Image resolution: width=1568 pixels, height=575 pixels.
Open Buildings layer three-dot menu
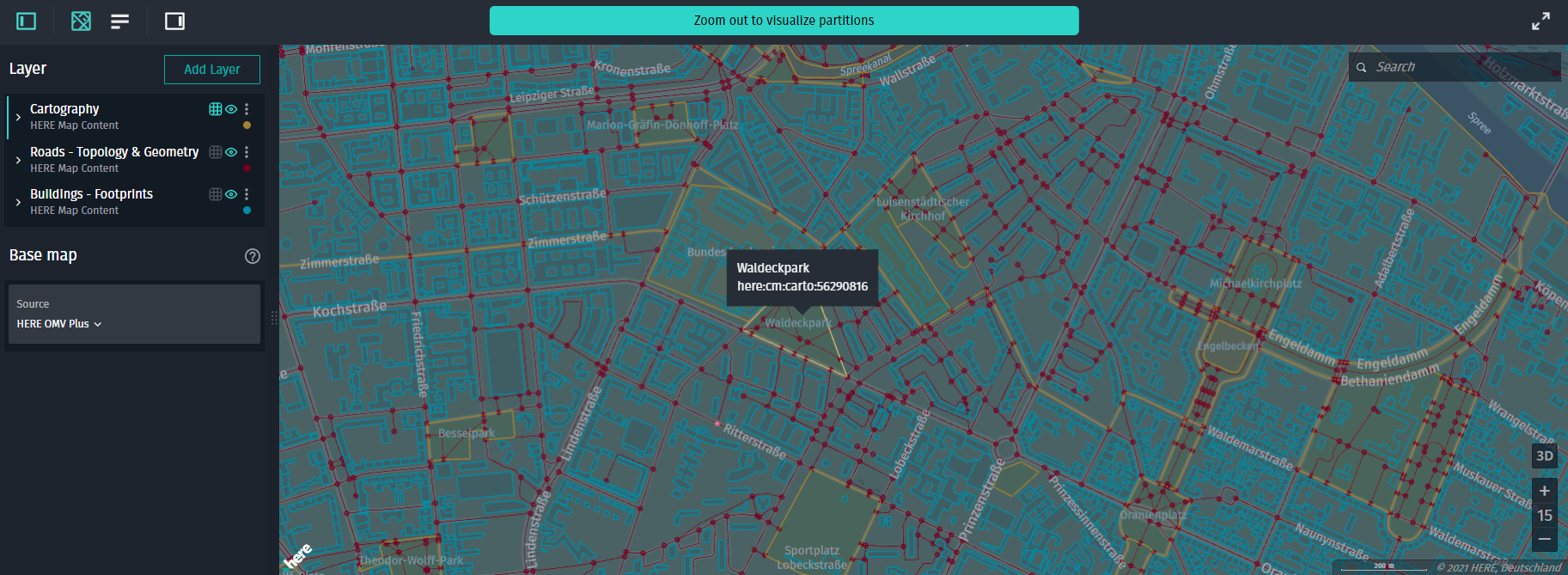pyautogui.click(x=247, y=194)
